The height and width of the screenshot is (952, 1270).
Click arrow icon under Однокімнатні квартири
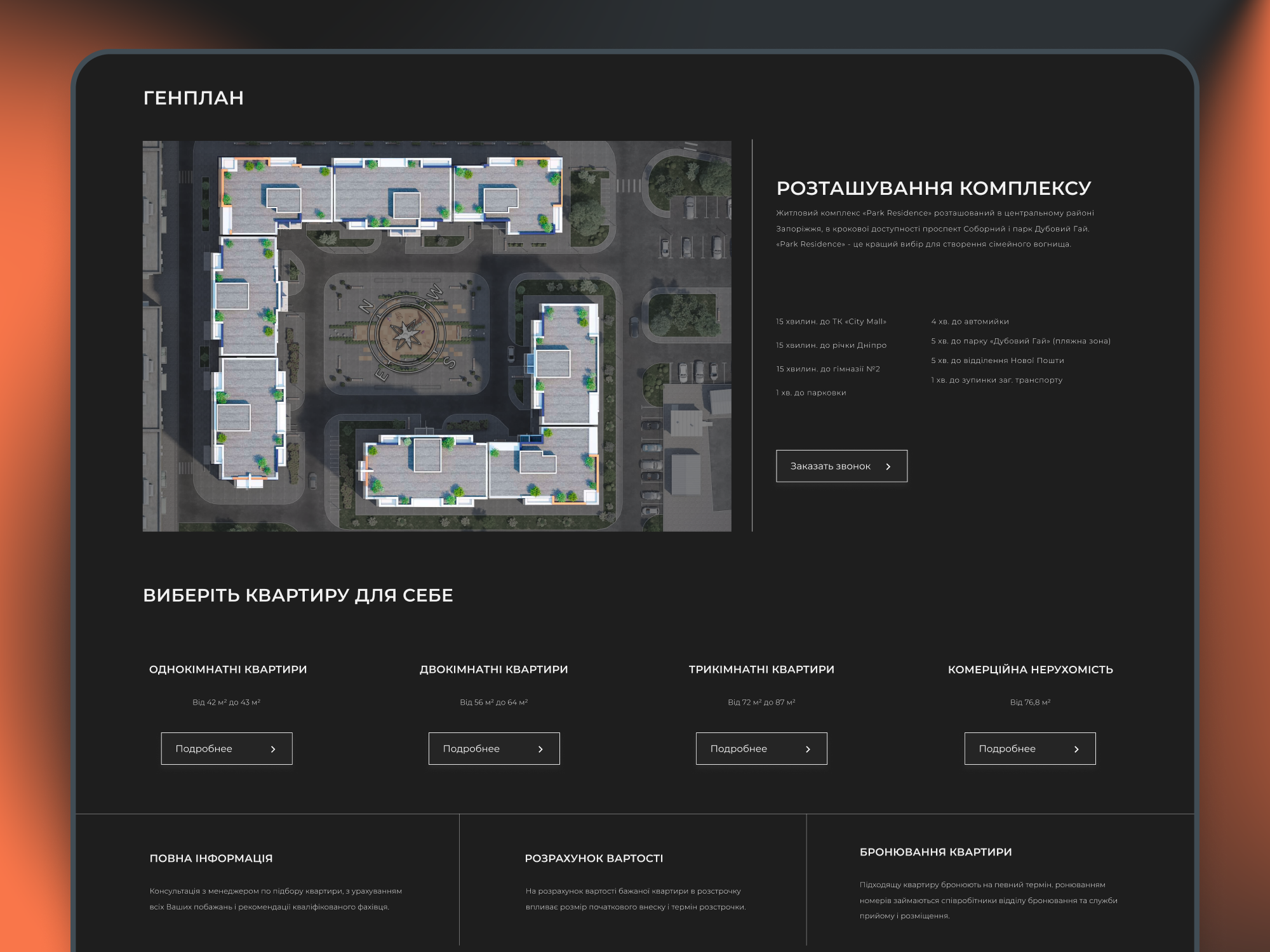point(273,749)
